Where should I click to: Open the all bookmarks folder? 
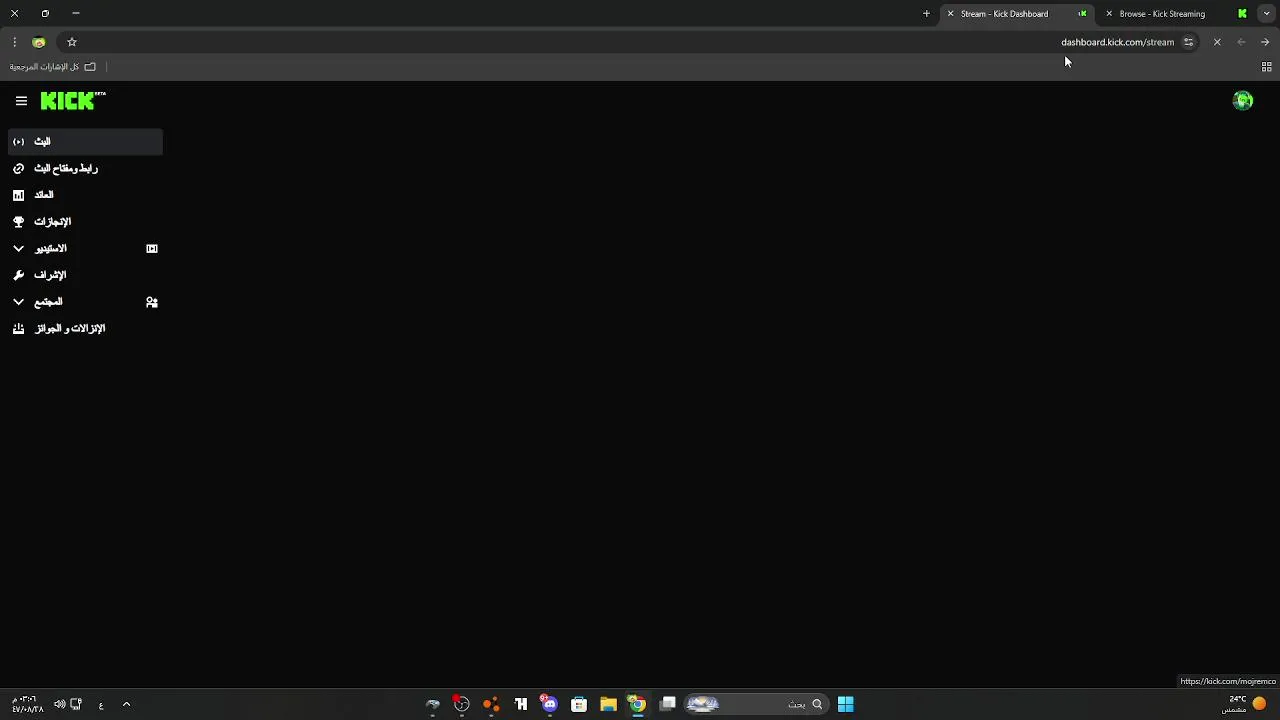click(53, 67)
